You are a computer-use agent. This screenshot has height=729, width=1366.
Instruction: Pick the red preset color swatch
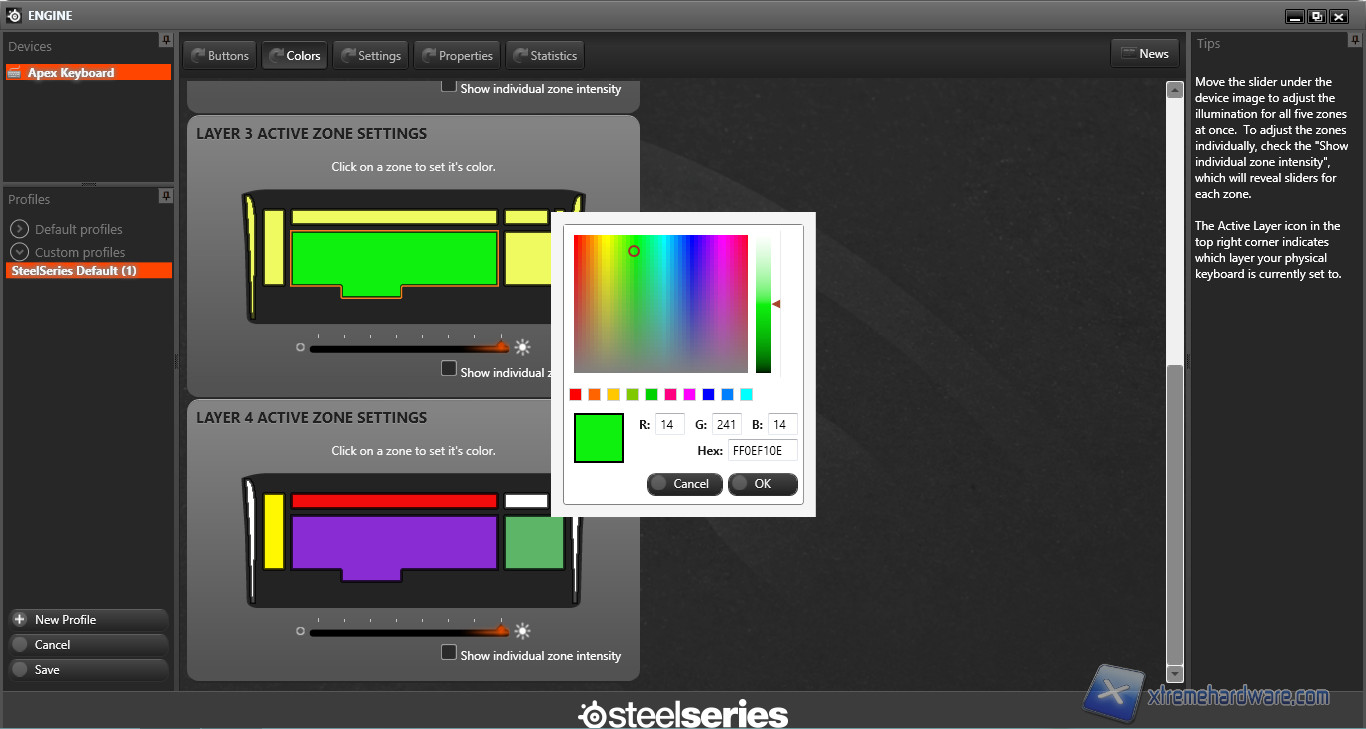click(x=575, y=395)
